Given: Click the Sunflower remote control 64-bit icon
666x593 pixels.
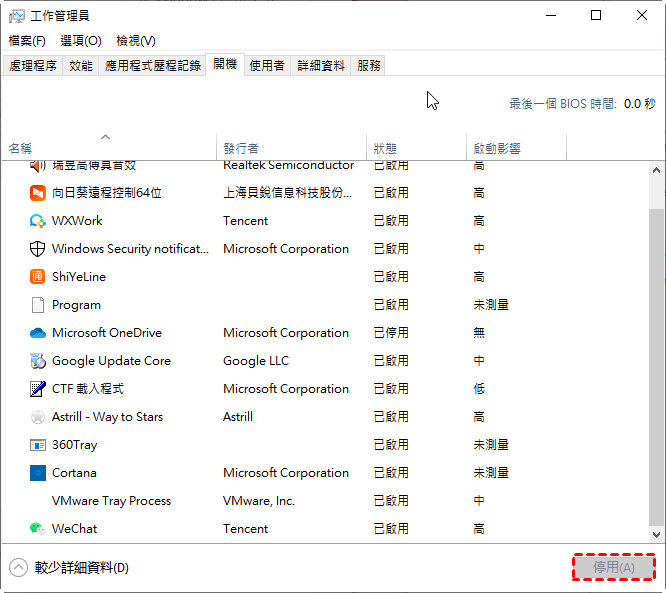Looking at the screenshot, I should 37,193.
